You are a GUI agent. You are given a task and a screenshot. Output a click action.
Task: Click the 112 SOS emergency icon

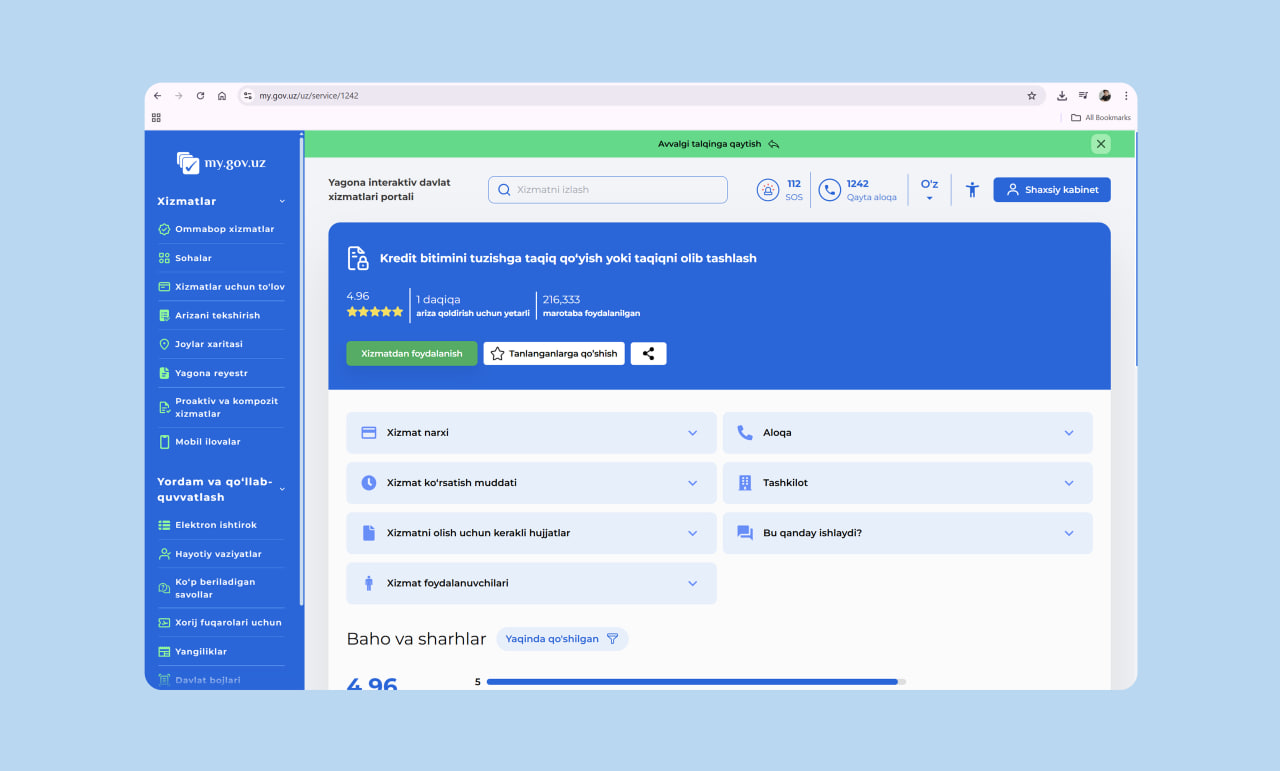768,190
